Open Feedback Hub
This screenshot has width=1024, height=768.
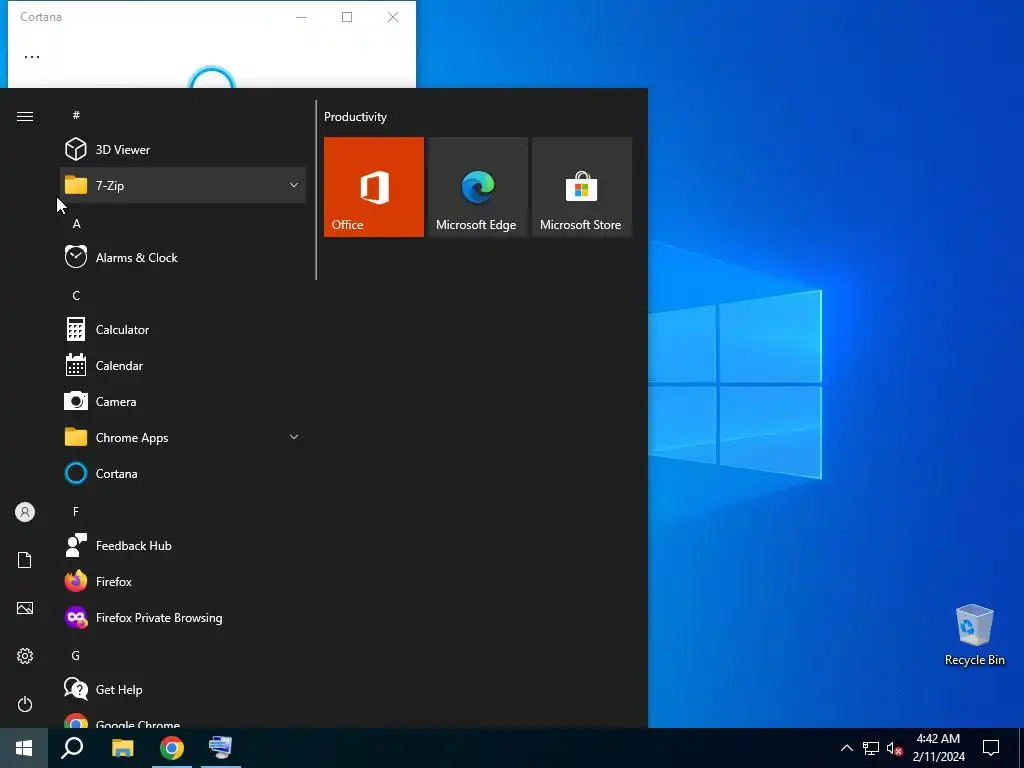[183, 545]
